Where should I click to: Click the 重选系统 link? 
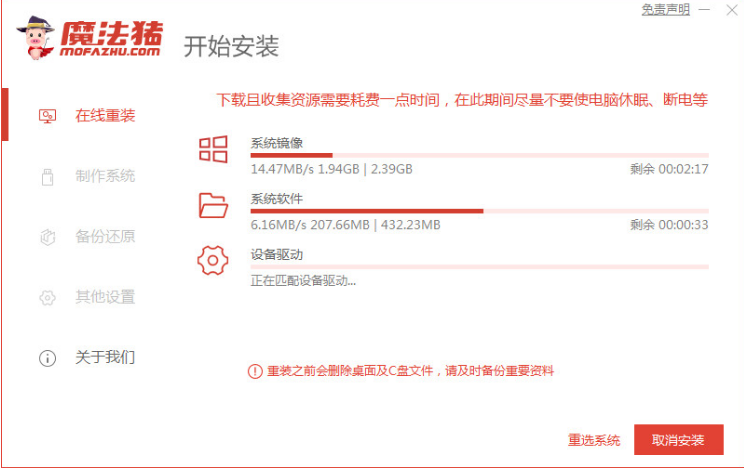594,440
